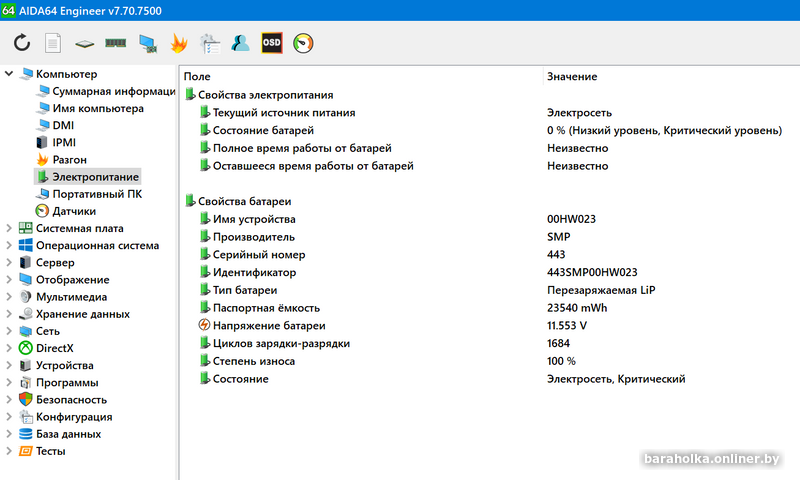The width and height of the screenshot is (800, 480).
Task: Click the memory module toolbar icon
Action: 116,43
